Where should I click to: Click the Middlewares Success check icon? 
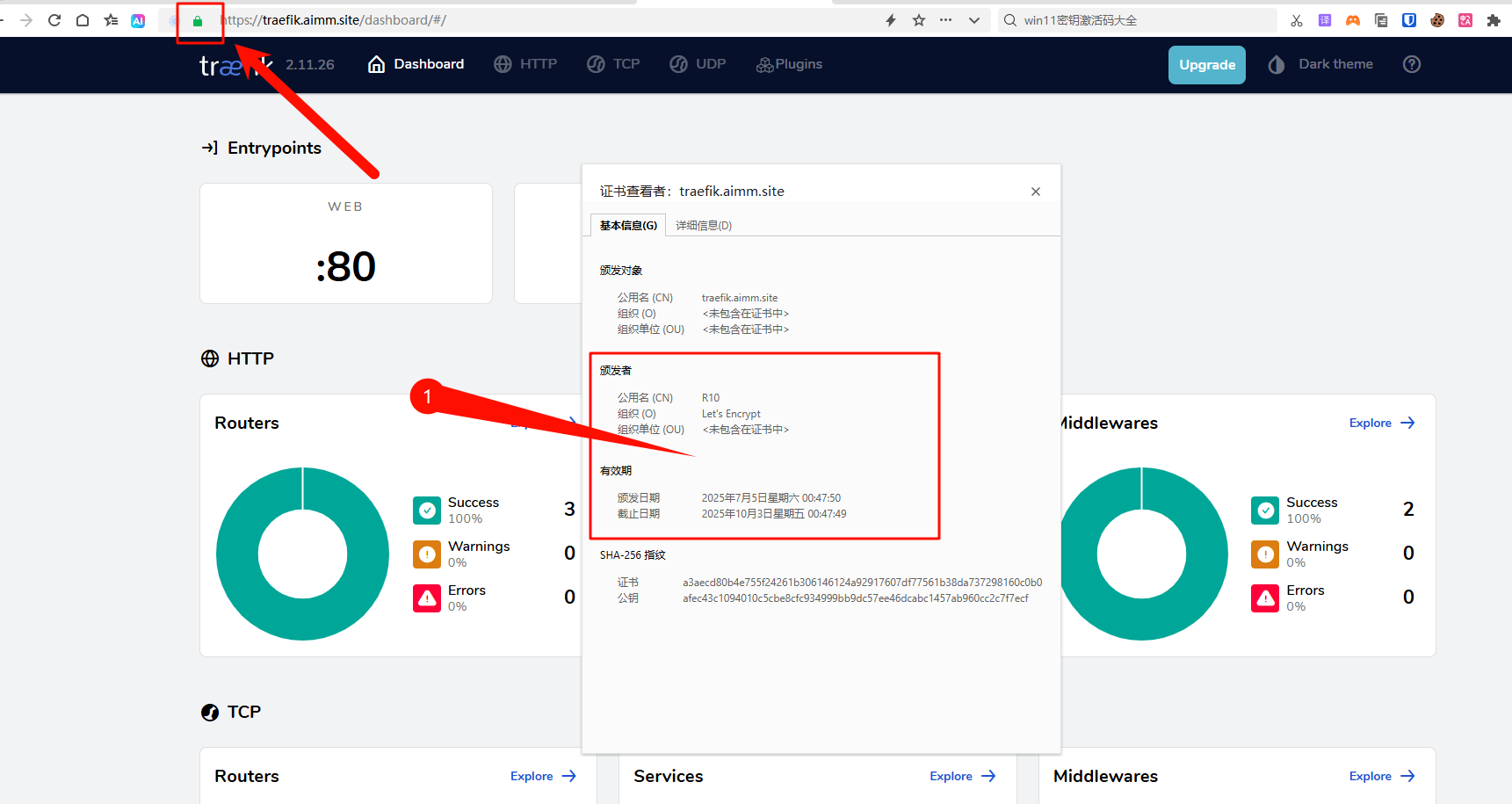pos(1265,511)
